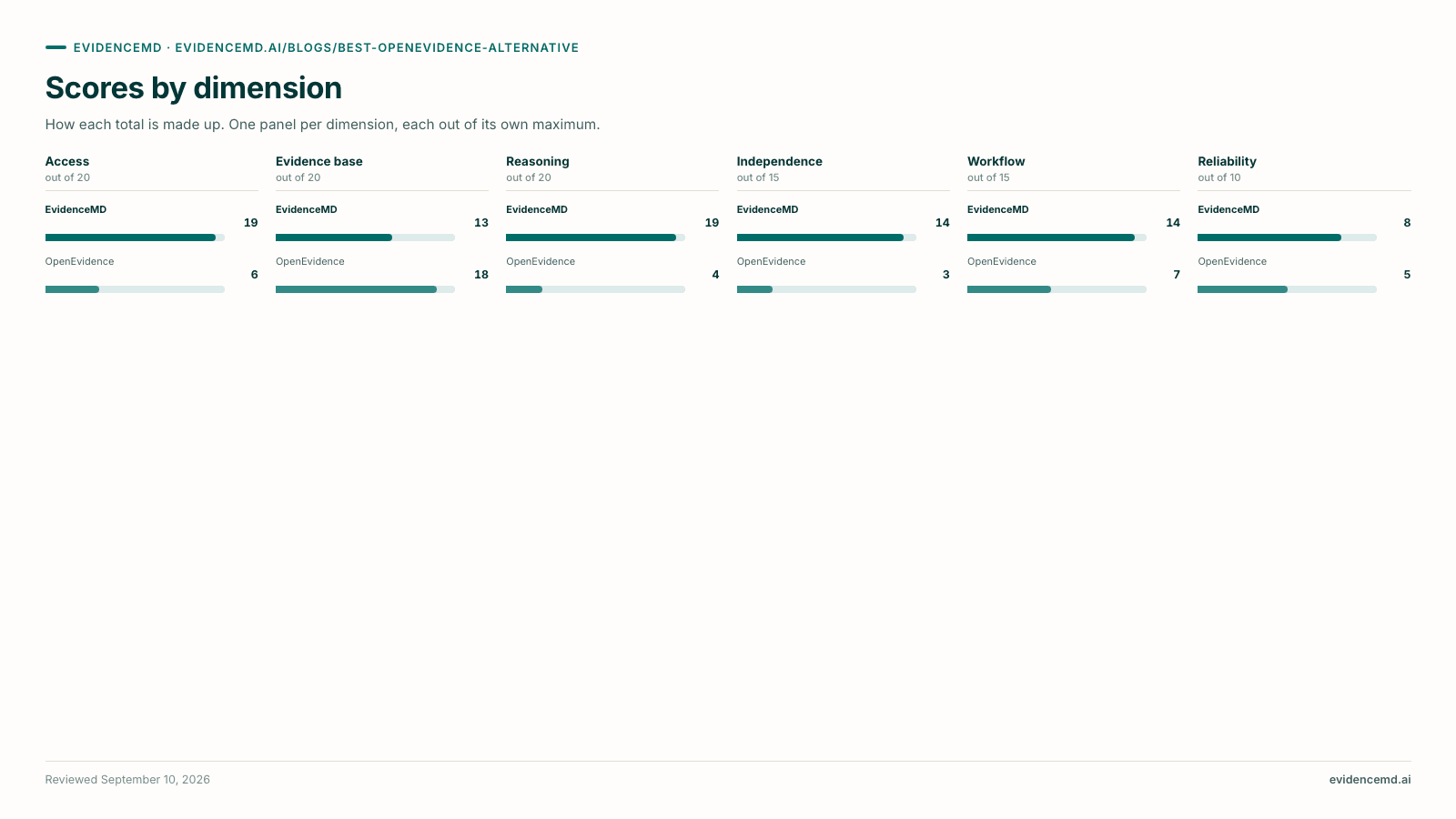Click Reliability EvidenceMD score value 8
The height and width of the screenshot is (819, 1456).
click(x=1407, y=223)
